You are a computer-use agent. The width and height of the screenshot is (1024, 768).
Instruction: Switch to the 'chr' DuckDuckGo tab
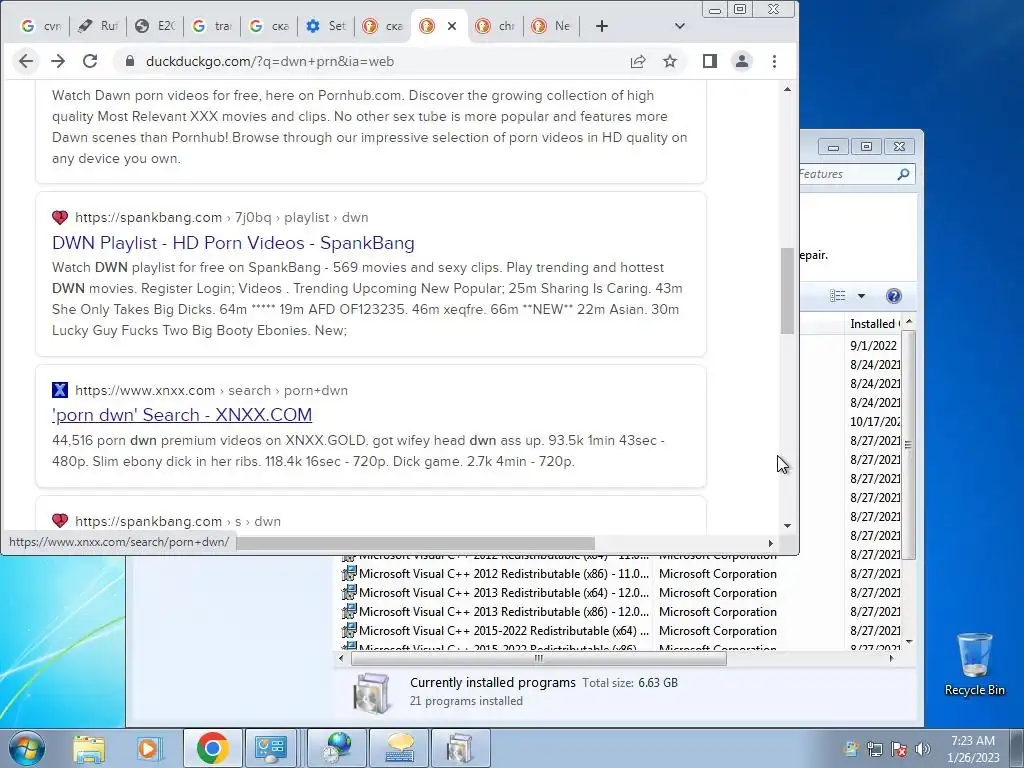pyautogui.click(x=495, y=26)
